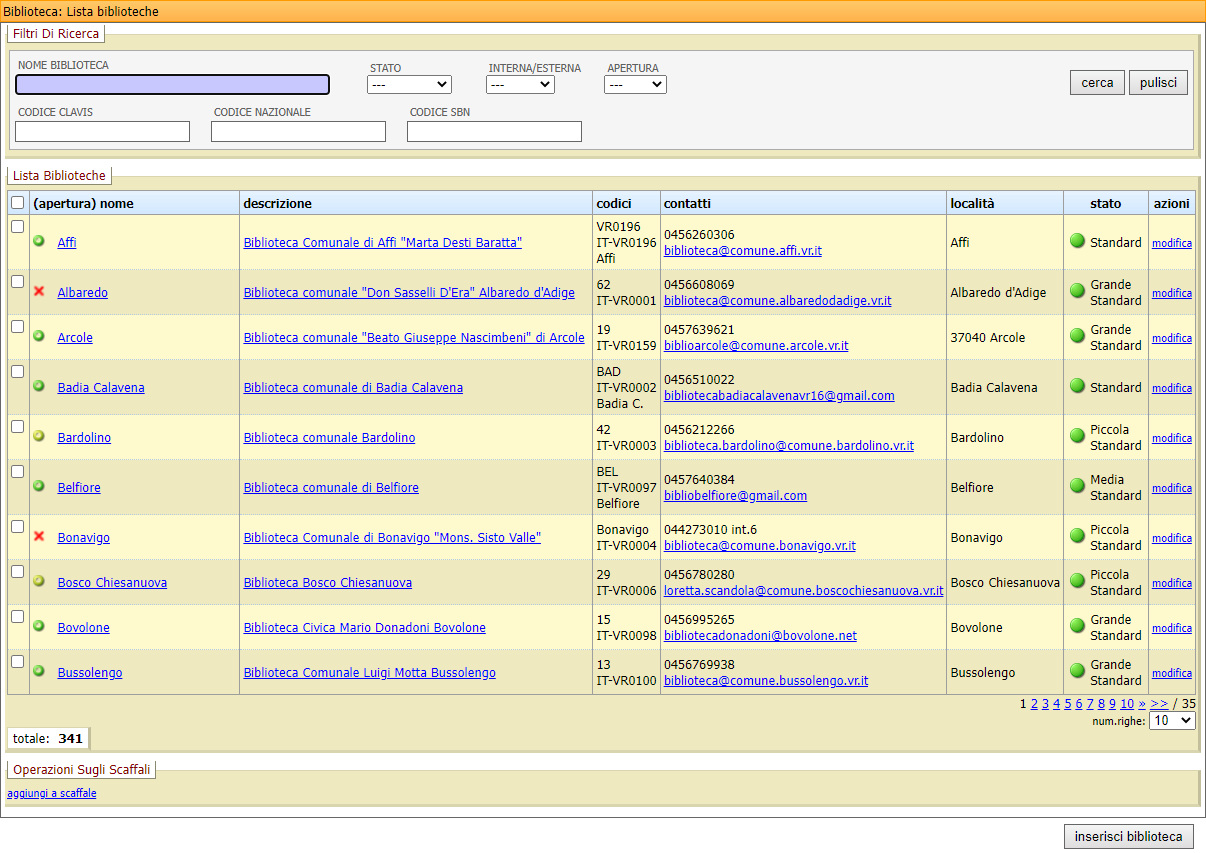Click the red X closed icon beside Albaredo
1206x853 pixels.
(x=39, y=291)
